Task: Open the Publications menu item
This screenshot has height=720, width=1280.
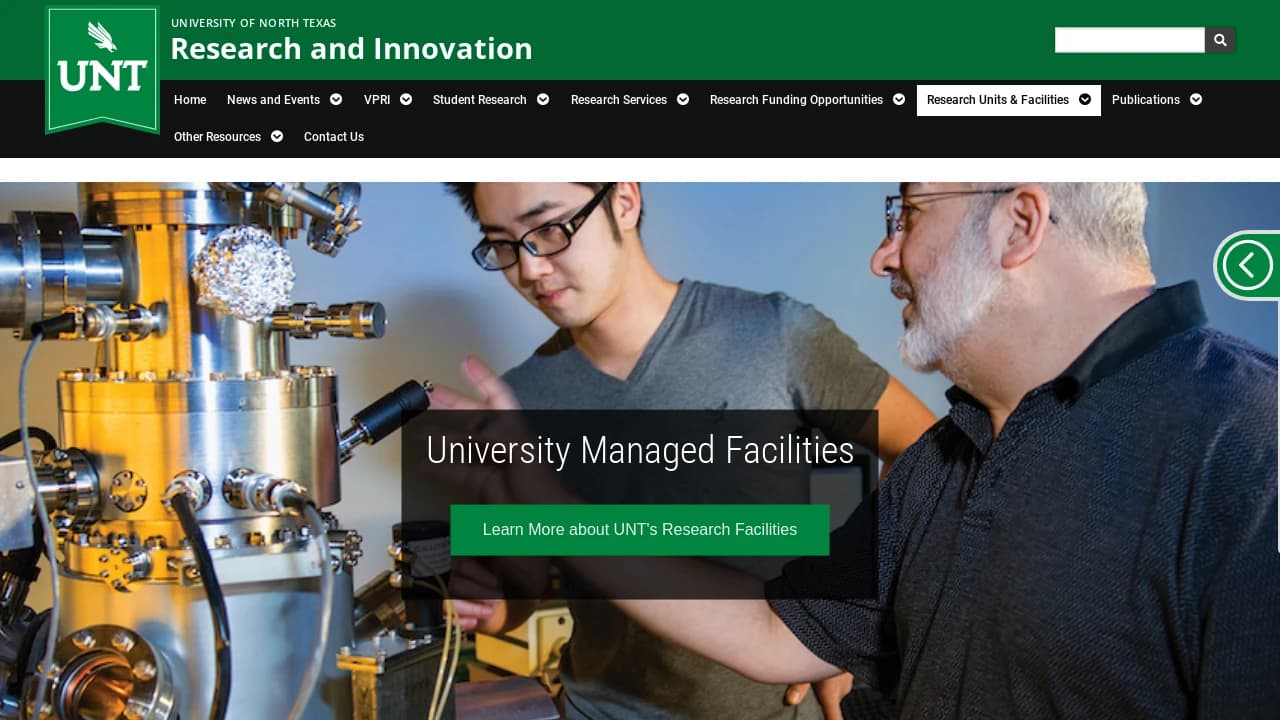Action: (1145, 100)
